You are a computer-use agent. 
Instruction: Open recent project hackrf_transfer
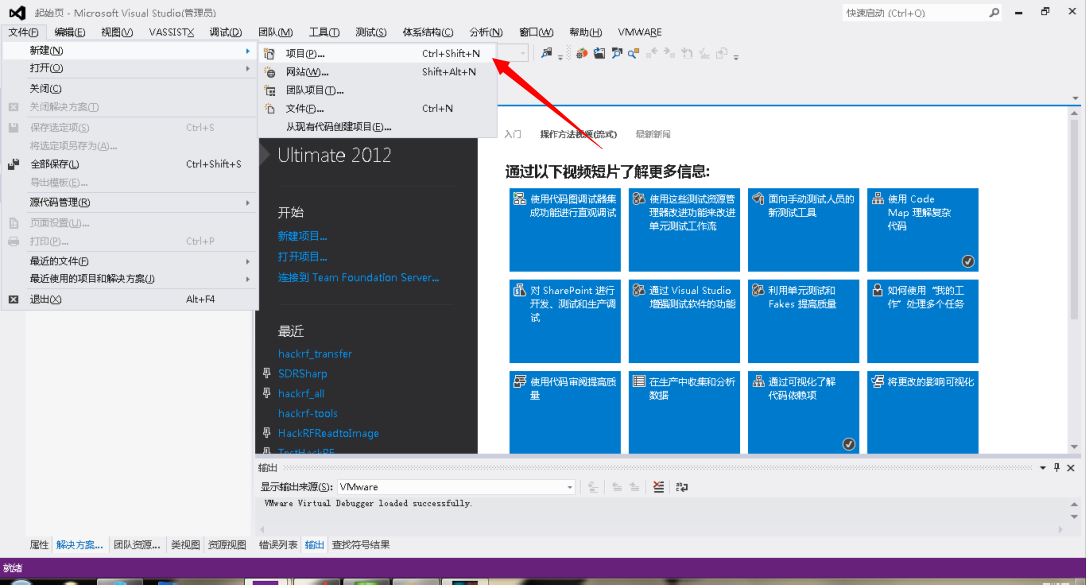315,353
